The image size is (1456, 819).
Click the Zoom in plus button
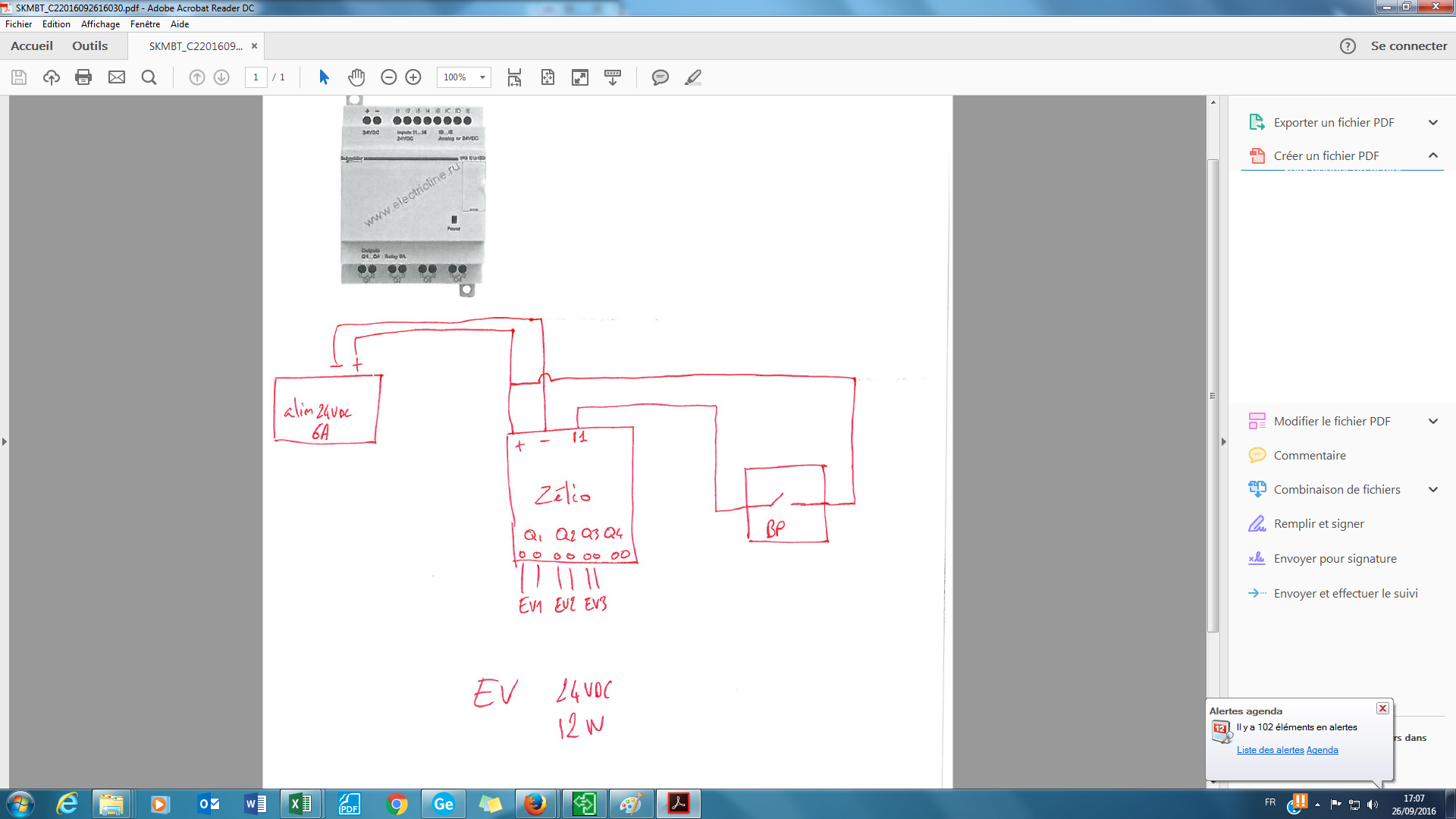pos(413,77)
